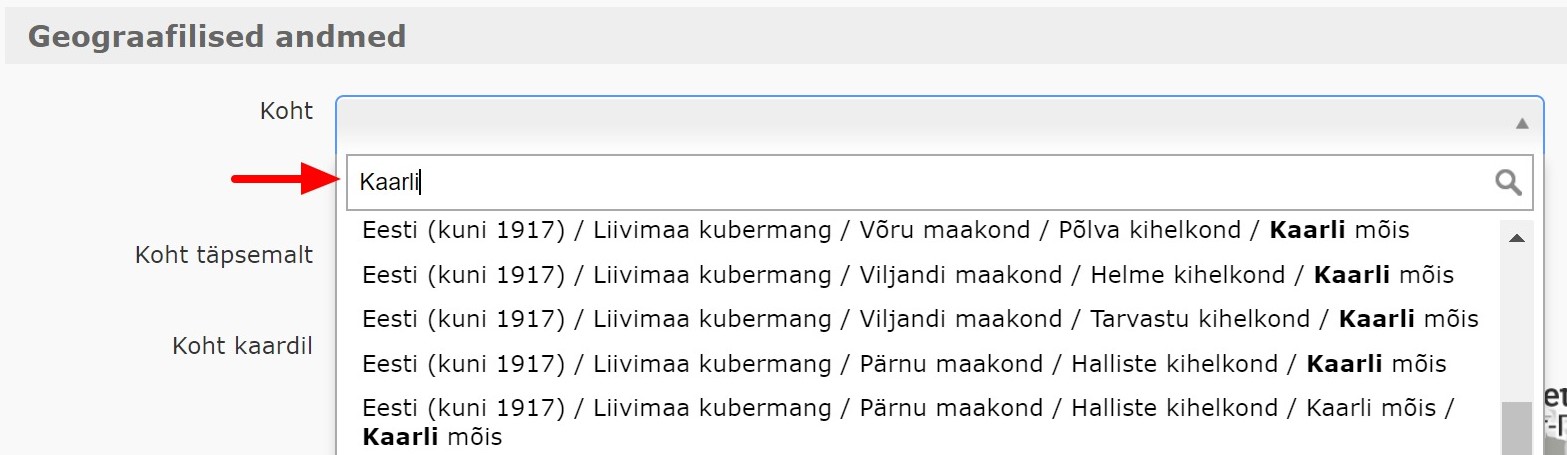This screenshot has width=1567, height=455.
Task: Choose Tarvastu kihelkond / Kaarli mõis entry
Action: 920,320
